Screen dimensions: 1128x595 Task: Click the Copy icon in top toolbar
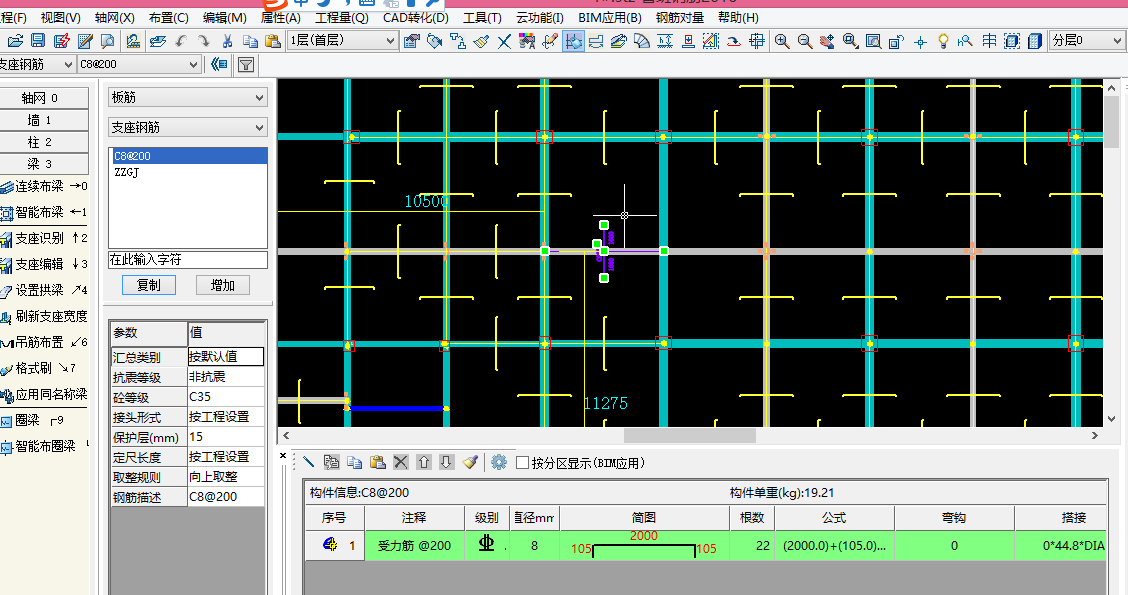[250, 41]
